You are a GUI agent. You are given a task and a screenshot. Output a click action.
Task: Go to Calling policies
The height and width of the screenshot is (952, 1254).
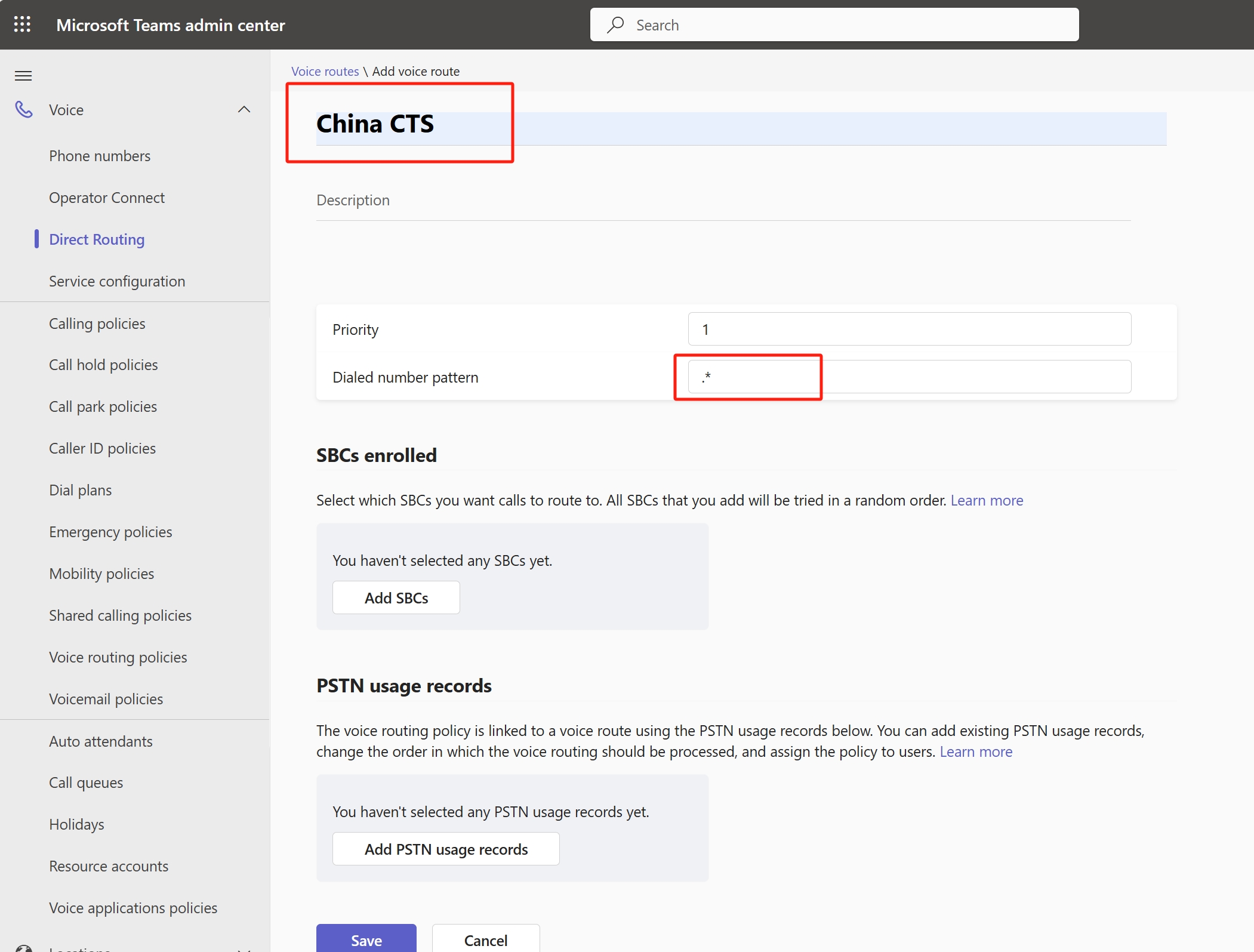[97, 324]
